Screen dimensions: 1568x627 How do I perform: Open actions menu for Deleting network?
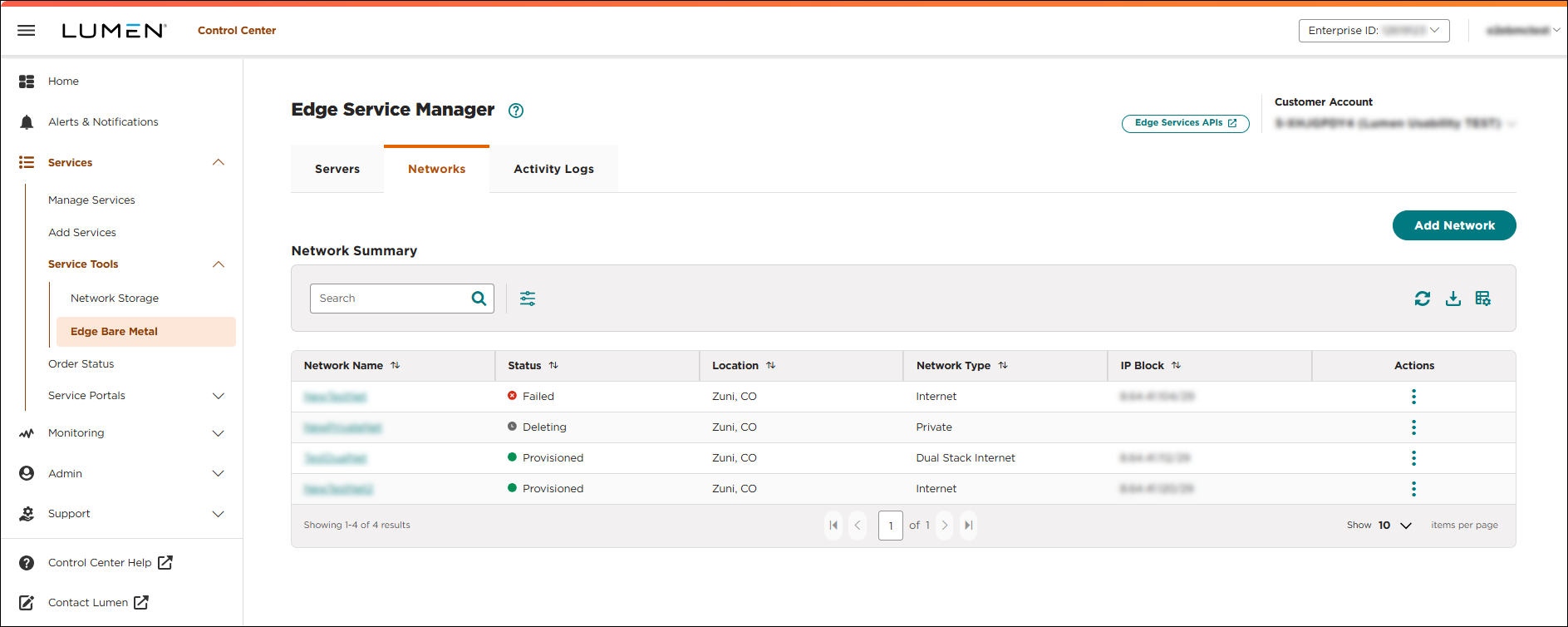coord(1413,427)
